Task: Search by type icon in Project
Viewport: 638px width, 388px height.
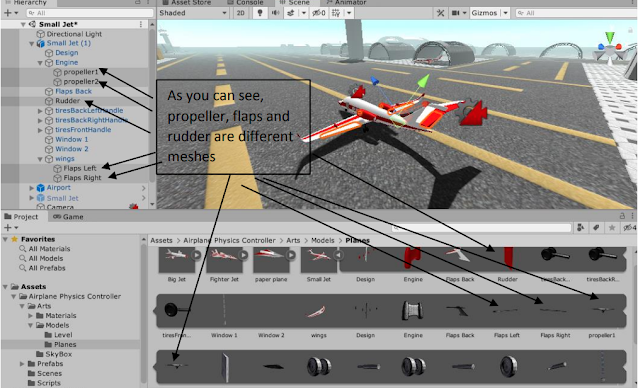Action: (581, 228)
